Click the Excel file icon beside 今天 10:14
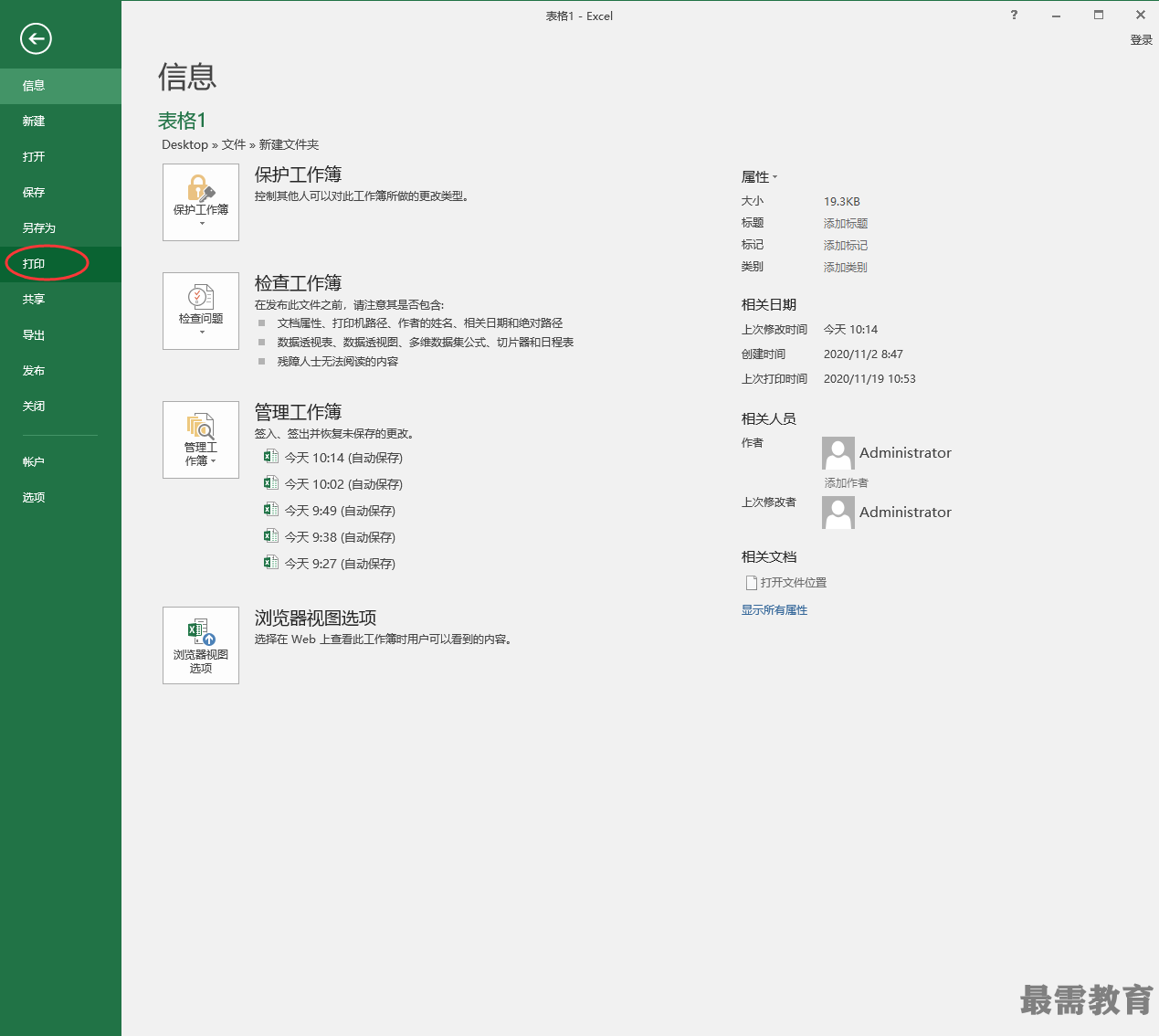The image size is (1159, 1036). point(270,457)
